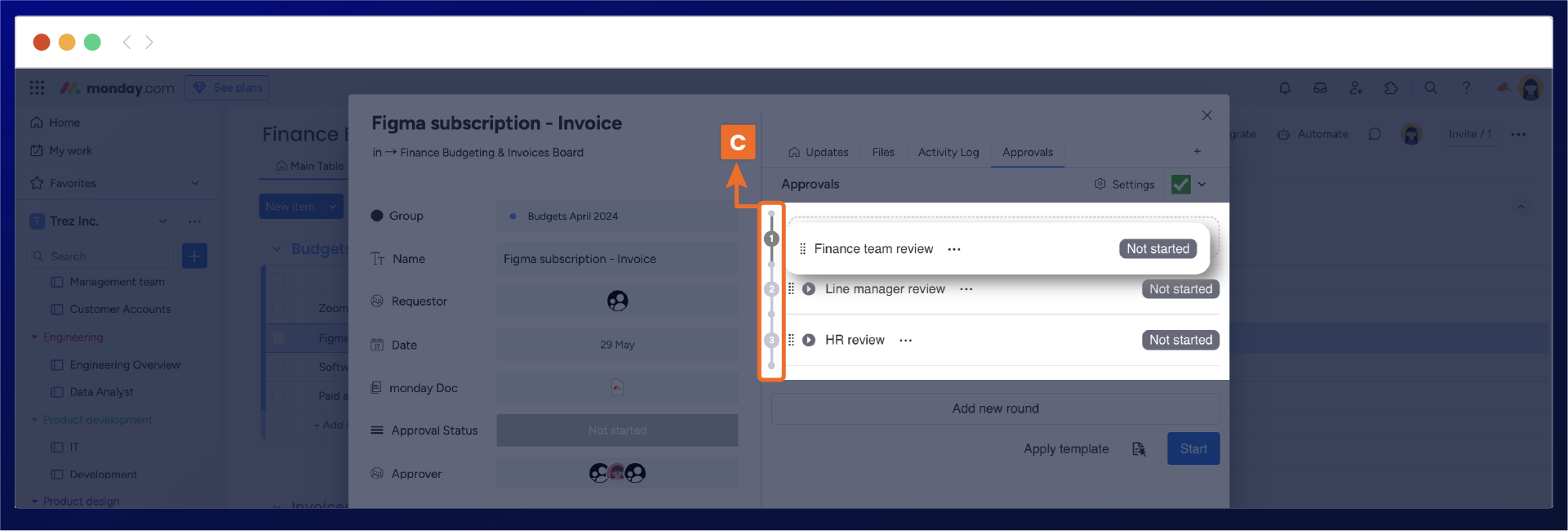Click the notifications bell icon
The height and width of the screenshot is (531, 1568).
pos(1285,88)
